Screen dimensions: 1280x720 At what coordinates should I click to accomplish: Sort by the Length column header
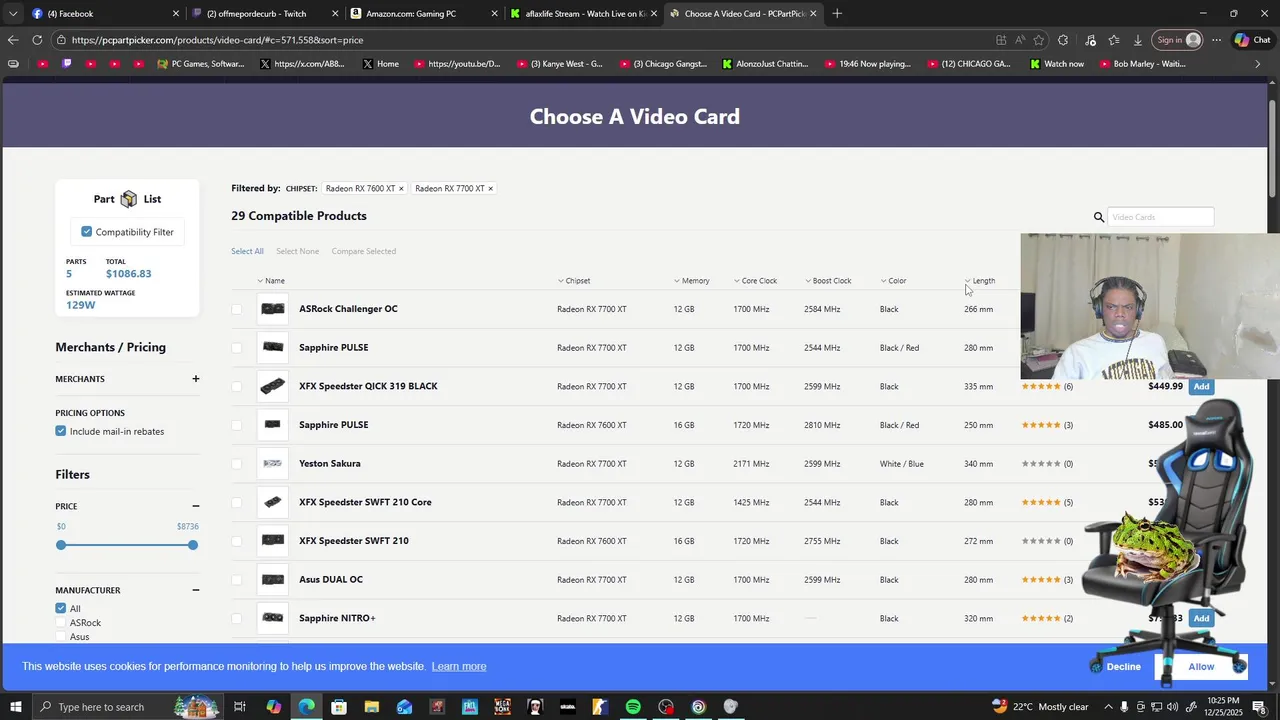tap(980, 281)
